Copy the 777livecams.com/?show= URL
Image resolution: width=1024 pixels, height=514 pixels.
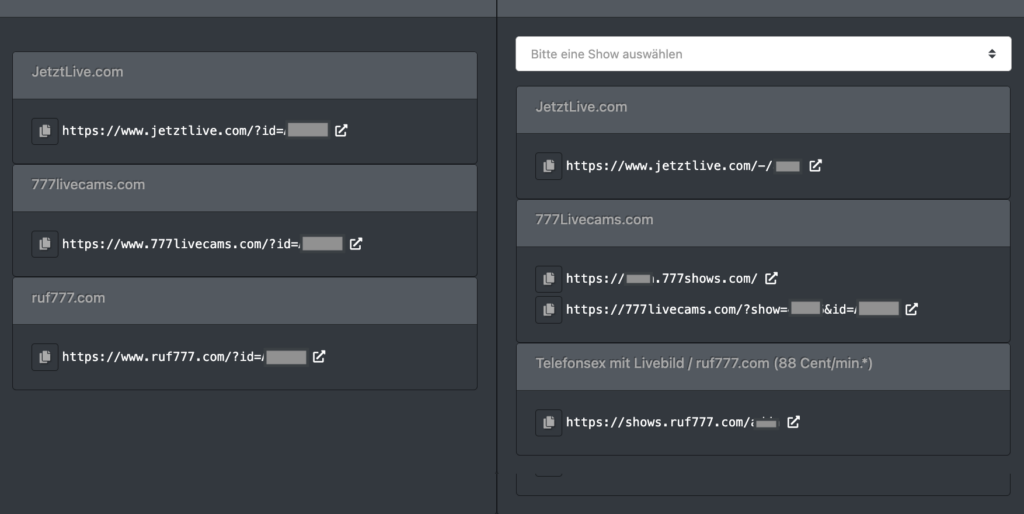click(x=548, y=310)
